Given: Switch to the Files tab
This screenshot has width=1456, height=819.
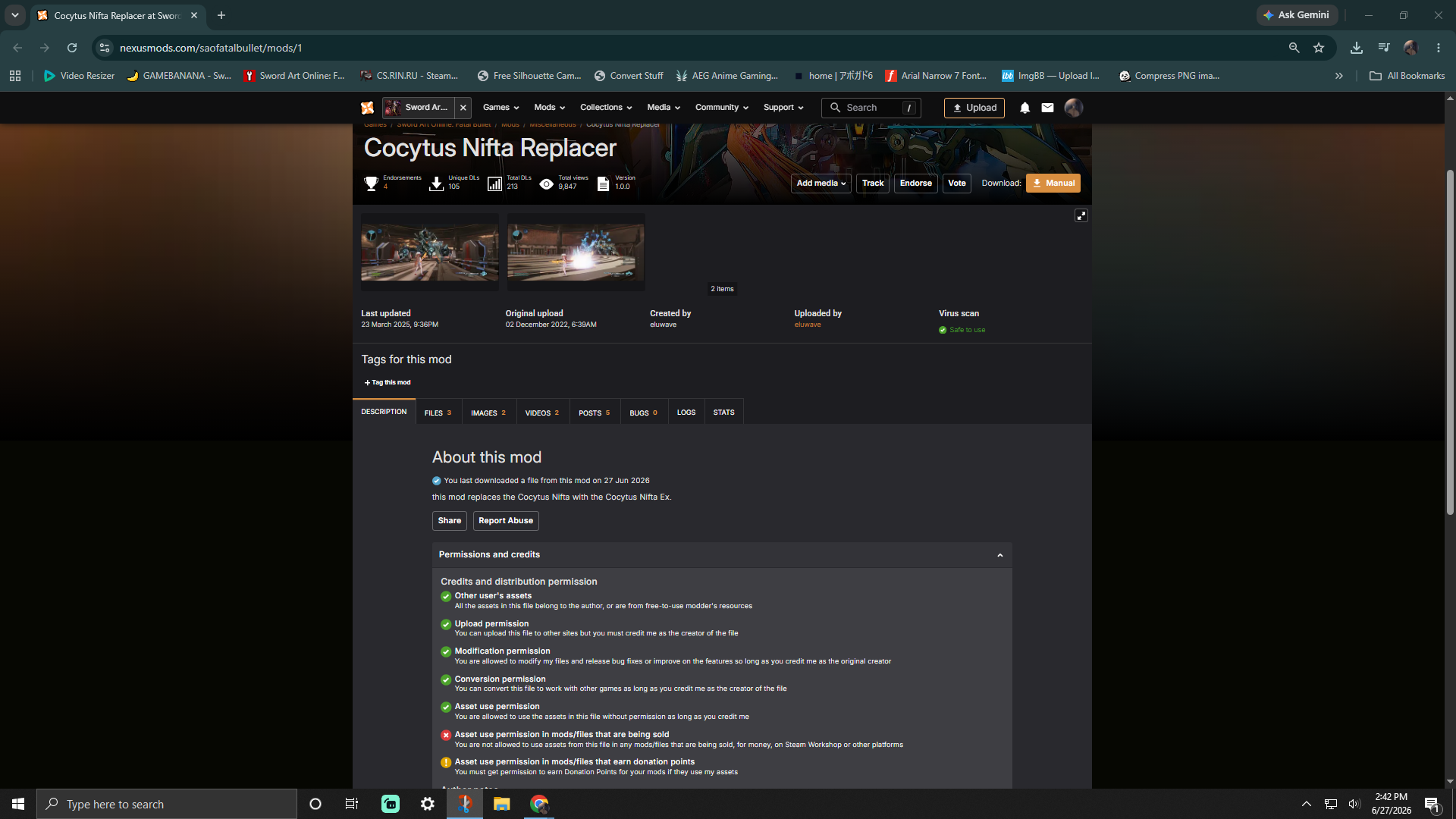Looking at the screenshot, I should (x=438, y=413).
